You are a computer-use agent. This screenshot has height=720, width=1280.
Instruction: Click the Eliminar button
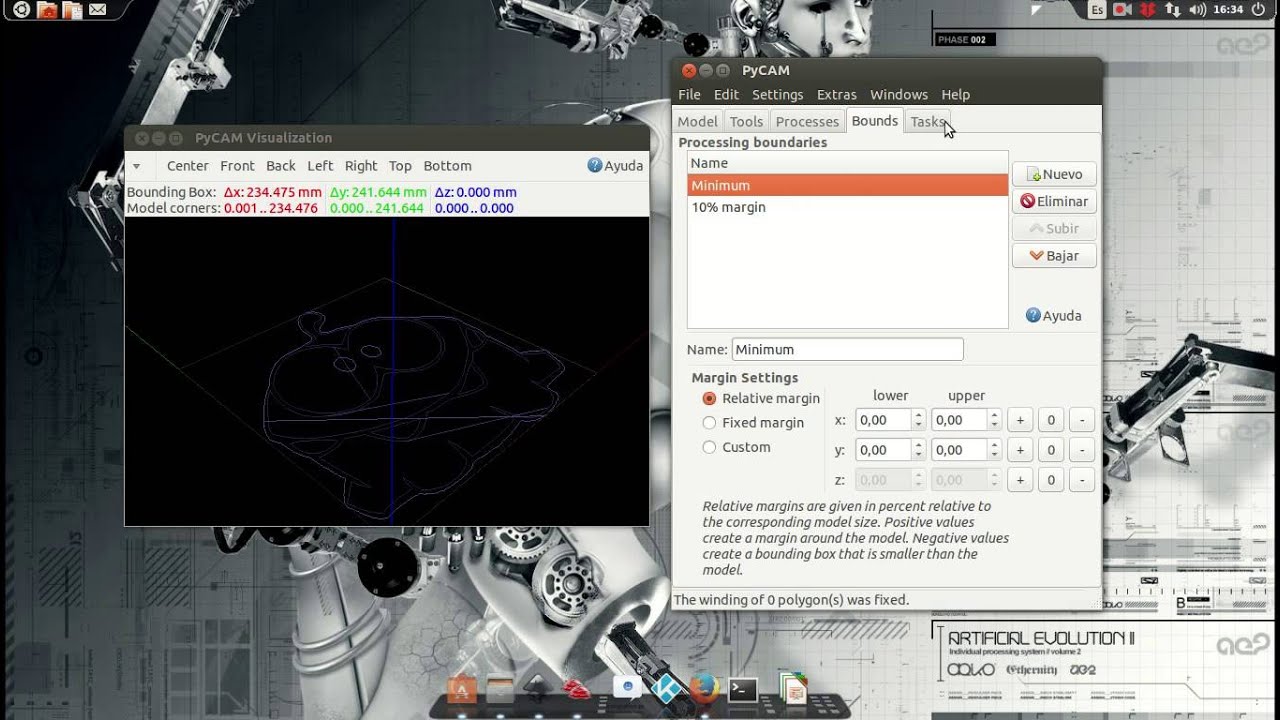(x=1054, y=201)
